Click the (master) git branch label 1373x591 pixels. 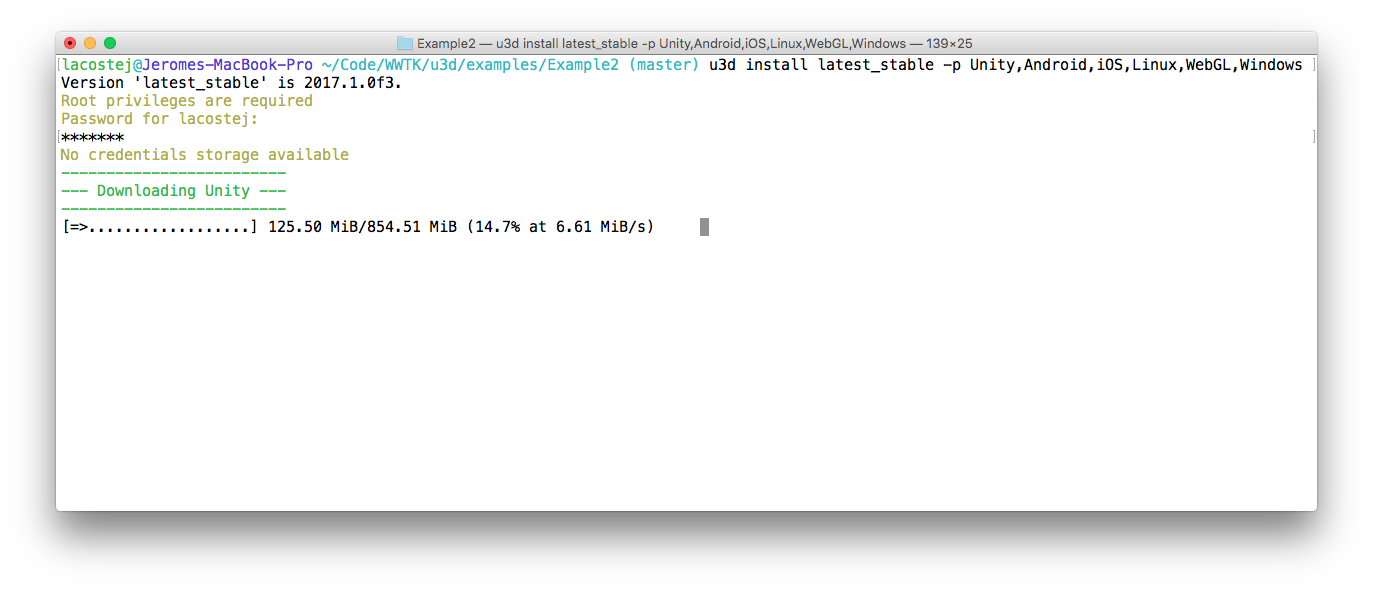coord(664,65)
